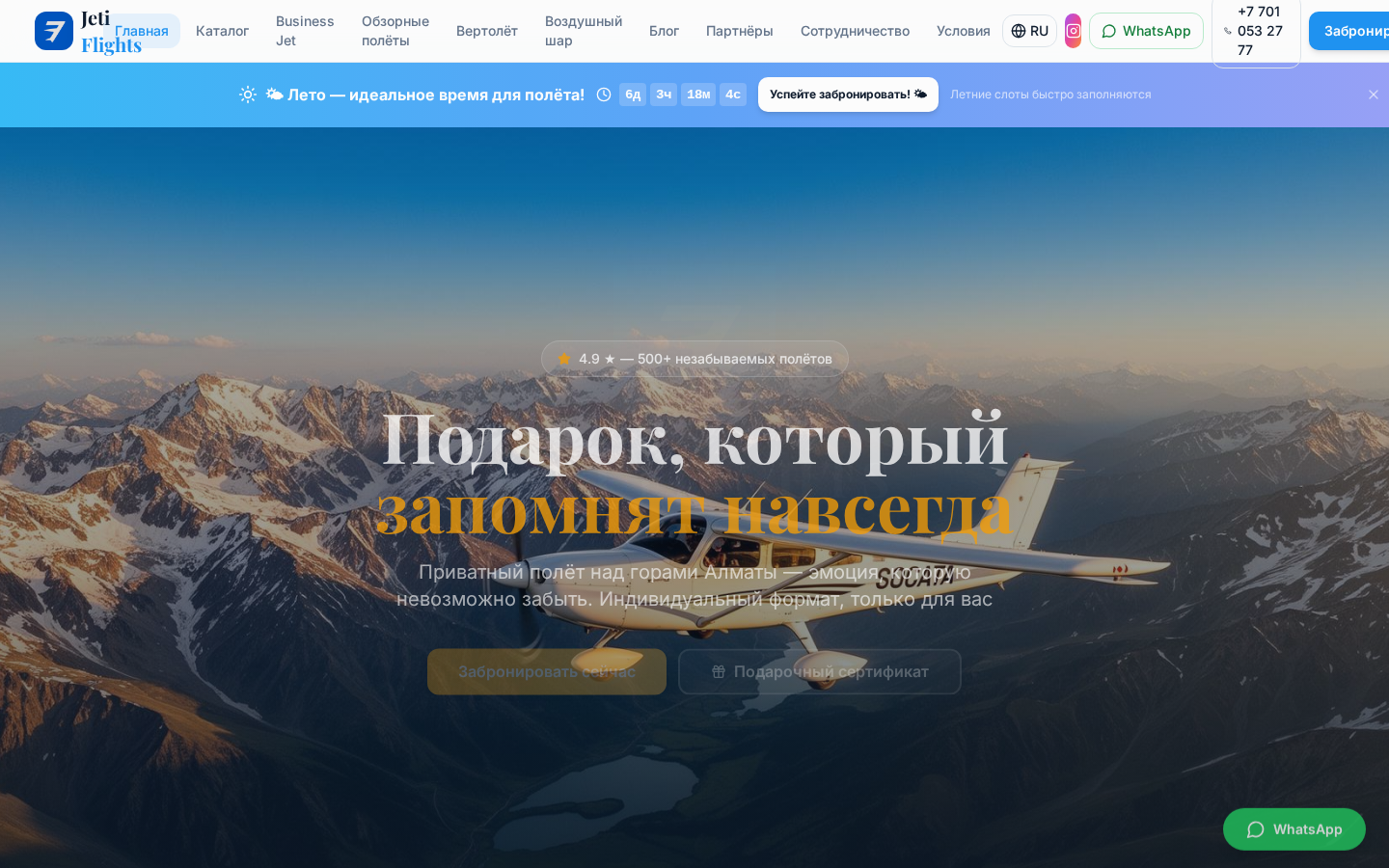Go to the Главная menu item

(142, 31)
